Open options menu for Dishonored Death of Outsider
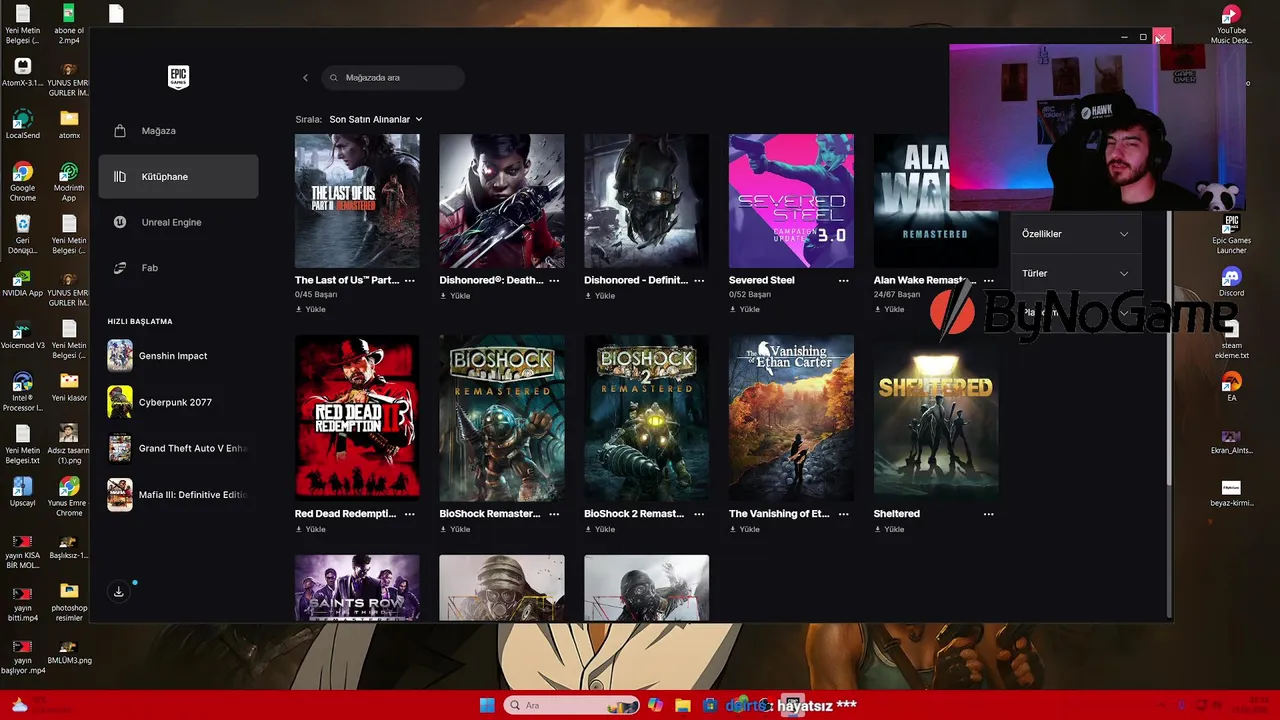Screen dimensions: 1280x720 point(554,281)
